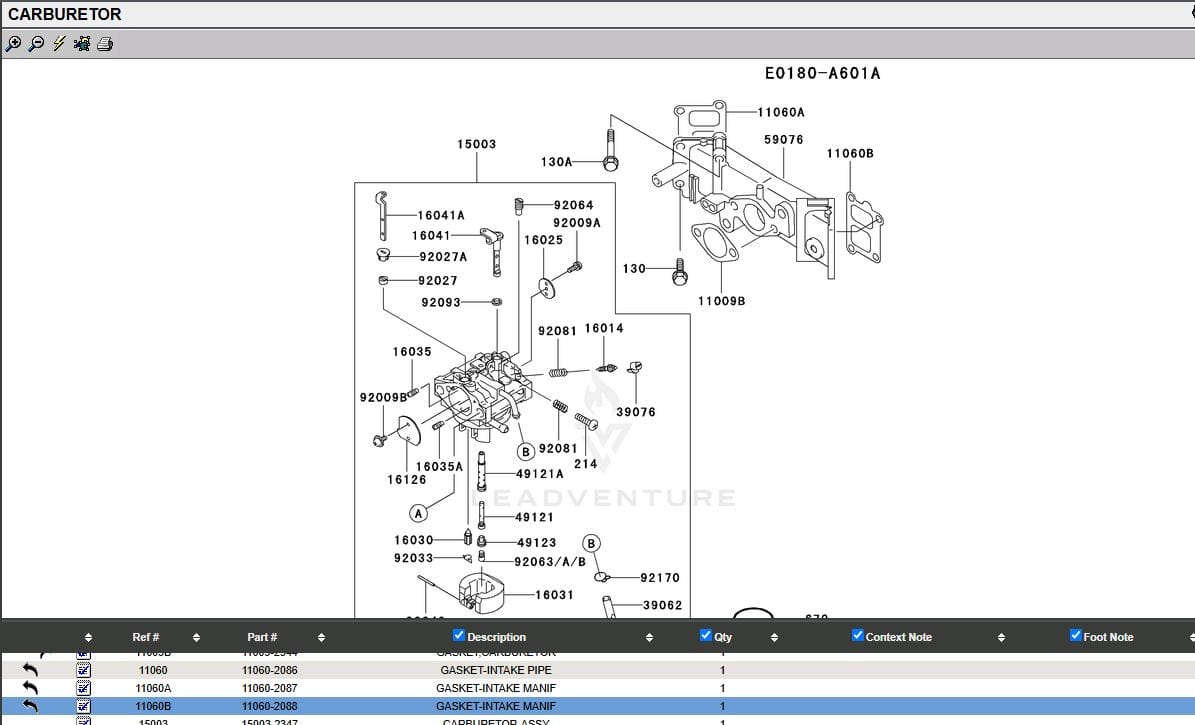Click part label 15003 in diagram

pos(476,144)
